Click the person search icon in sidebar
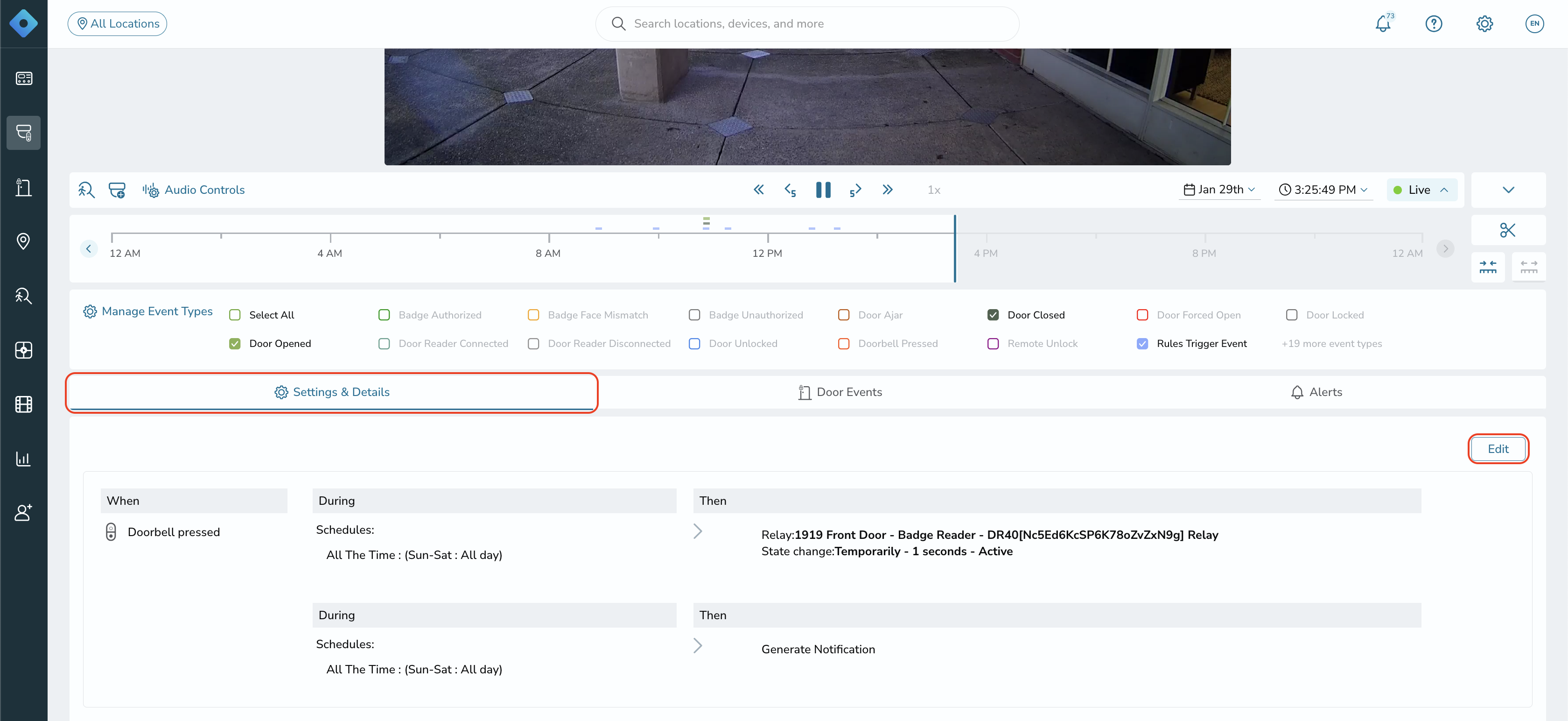1568x721 pixels. [24, 296]
